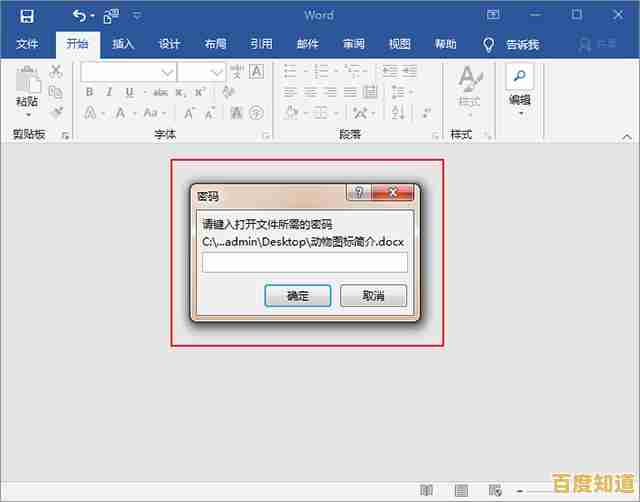
Task: Click the password dialog help question mark
Action: point(359,193)
